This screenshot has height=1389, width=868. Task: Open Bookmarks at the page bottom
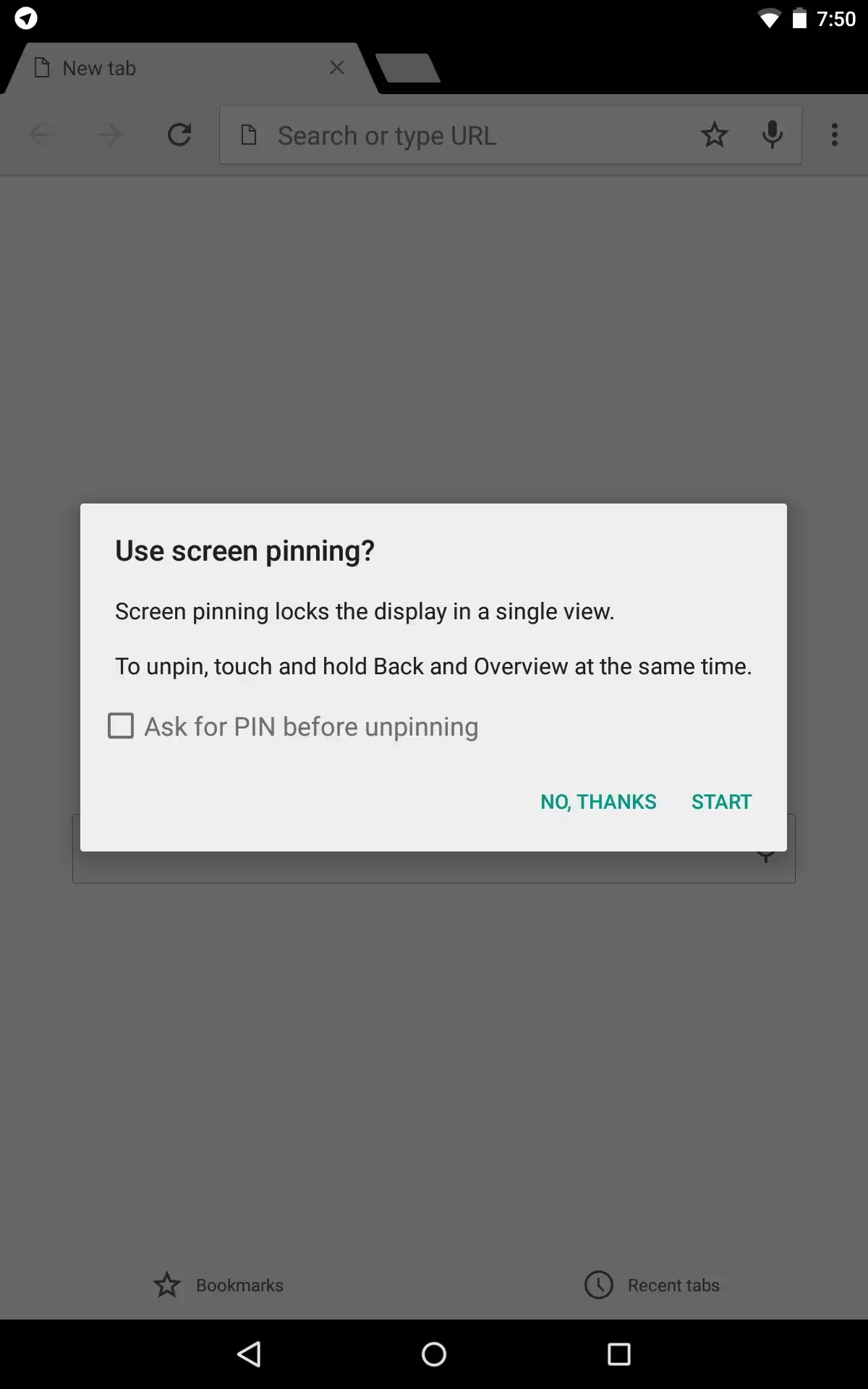click(218, 1285)
